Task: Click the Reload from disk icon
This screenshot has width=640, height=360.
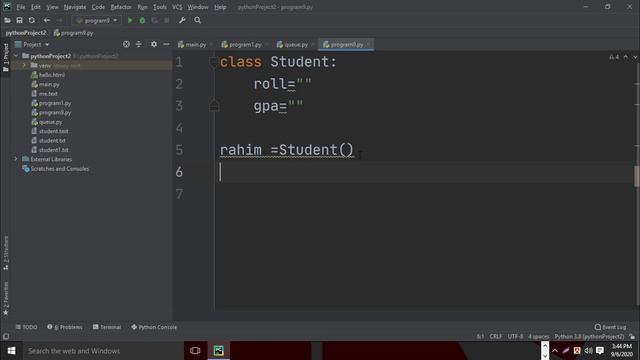Action: (x=31, y=20)
